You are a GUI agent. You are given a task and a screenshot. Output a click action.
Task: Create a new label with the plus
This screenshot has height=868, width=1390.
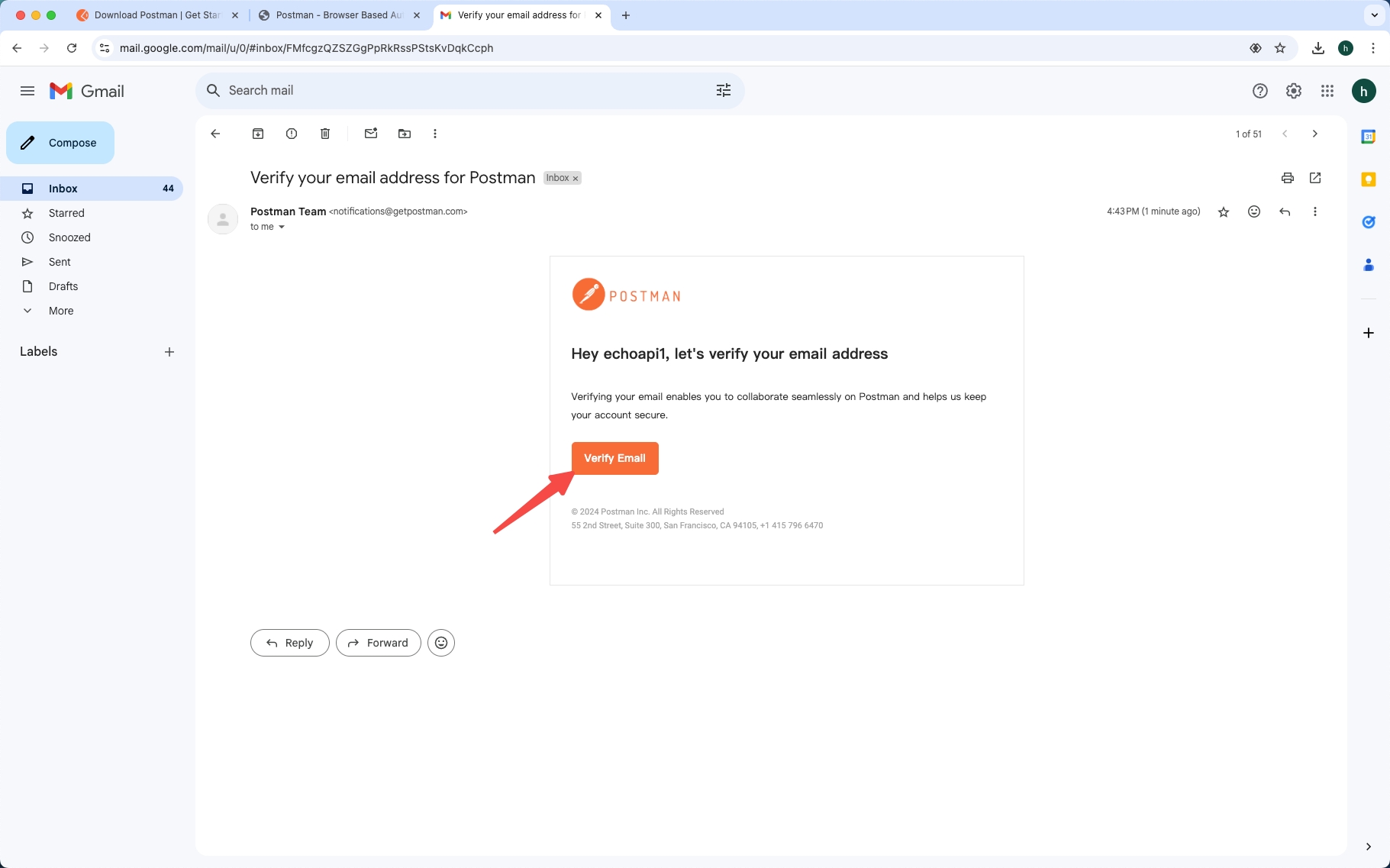tap(169, 352)
